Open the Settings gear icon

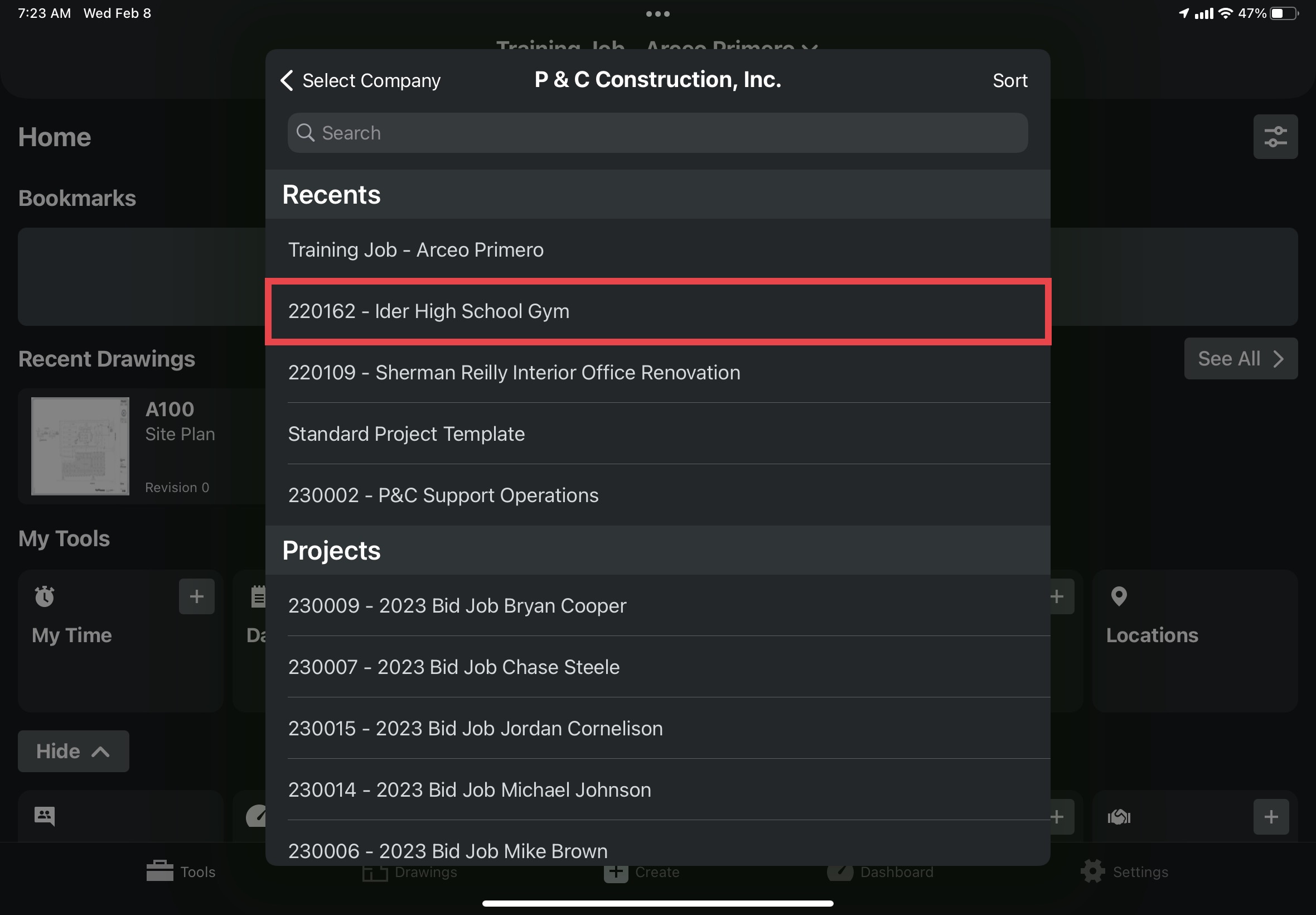click(1092, 871)
